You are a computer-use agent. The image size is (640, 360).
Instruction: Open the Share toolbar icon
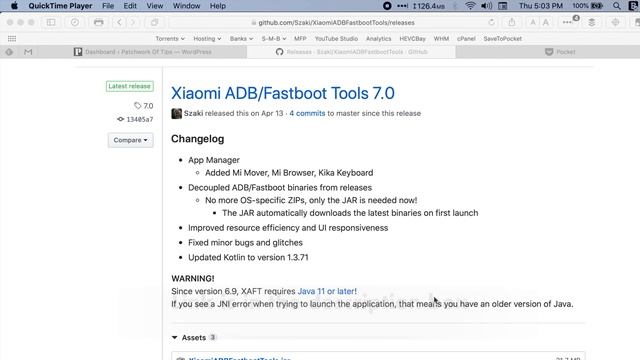512,22
